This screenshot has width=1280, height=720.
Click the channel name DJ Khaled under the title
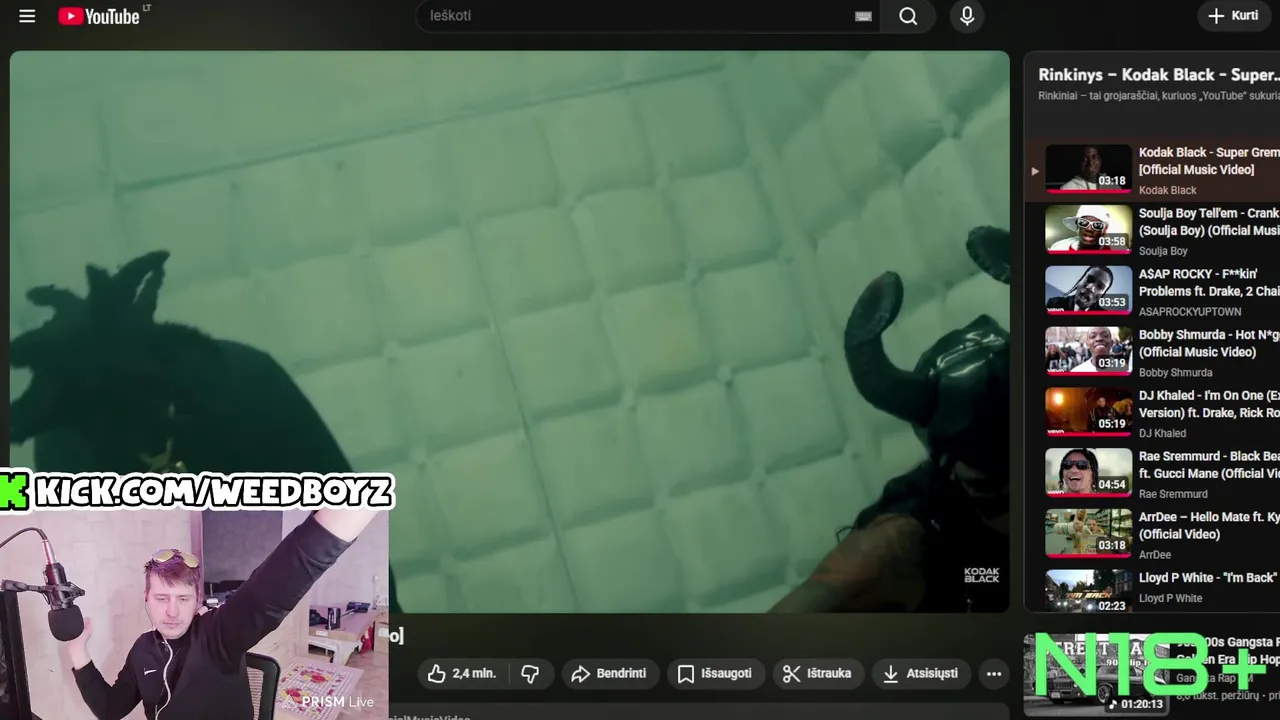coord(1162,433)
